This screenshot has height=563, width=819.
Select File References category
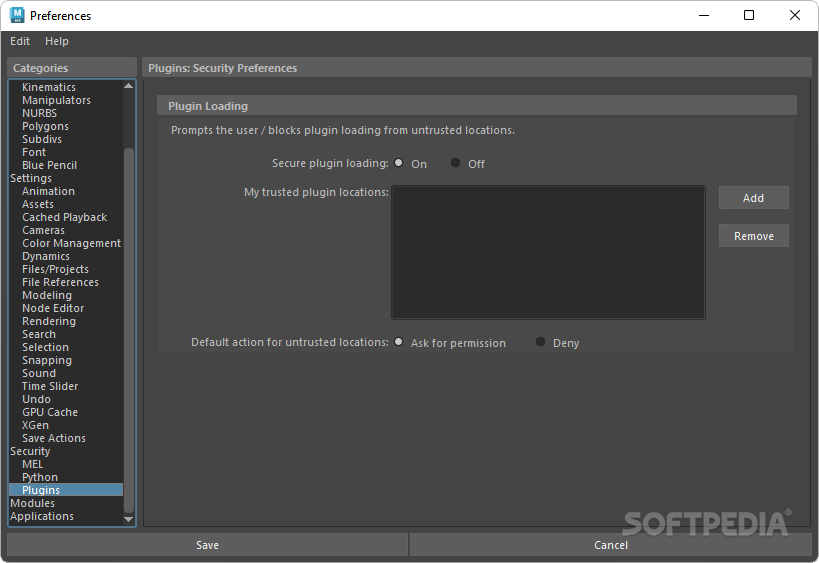(x=61, y=283)
